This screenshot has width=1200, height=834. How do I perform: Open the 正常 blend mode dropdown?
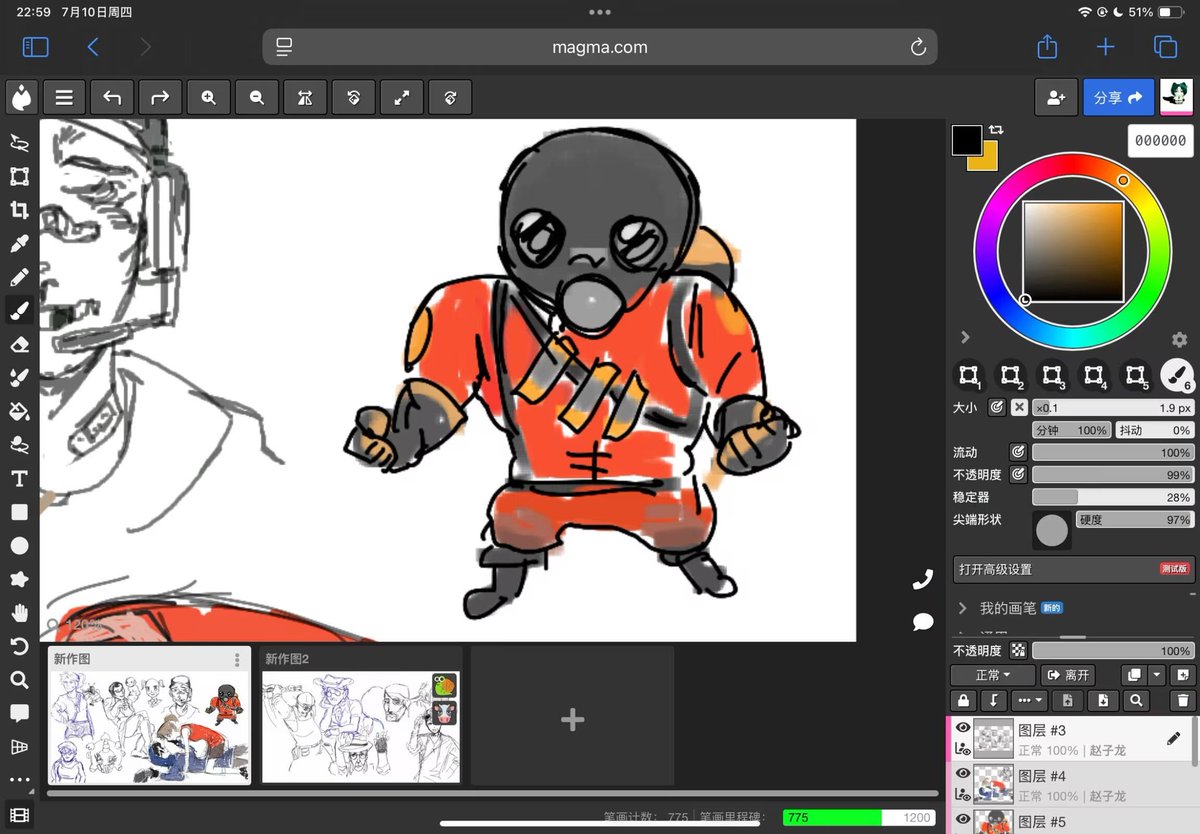pos(992,675)
